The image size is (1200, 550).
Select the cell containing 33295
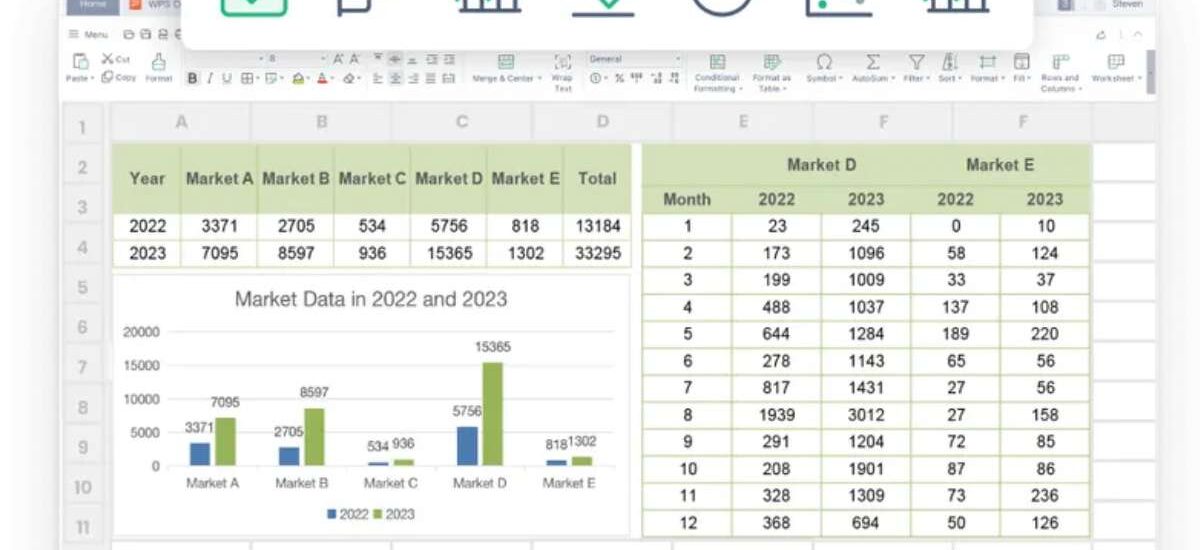tap(597, 253)
